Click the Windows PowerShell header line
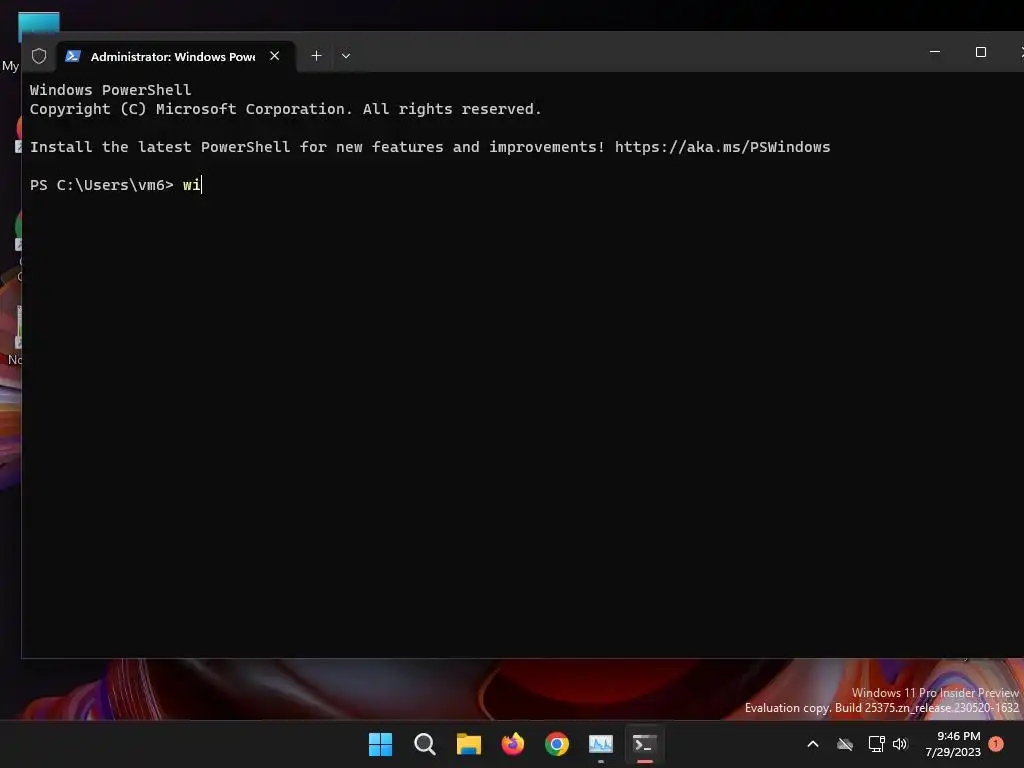Viewport: 1024px width, 768px height. click(x=110, y=90)
